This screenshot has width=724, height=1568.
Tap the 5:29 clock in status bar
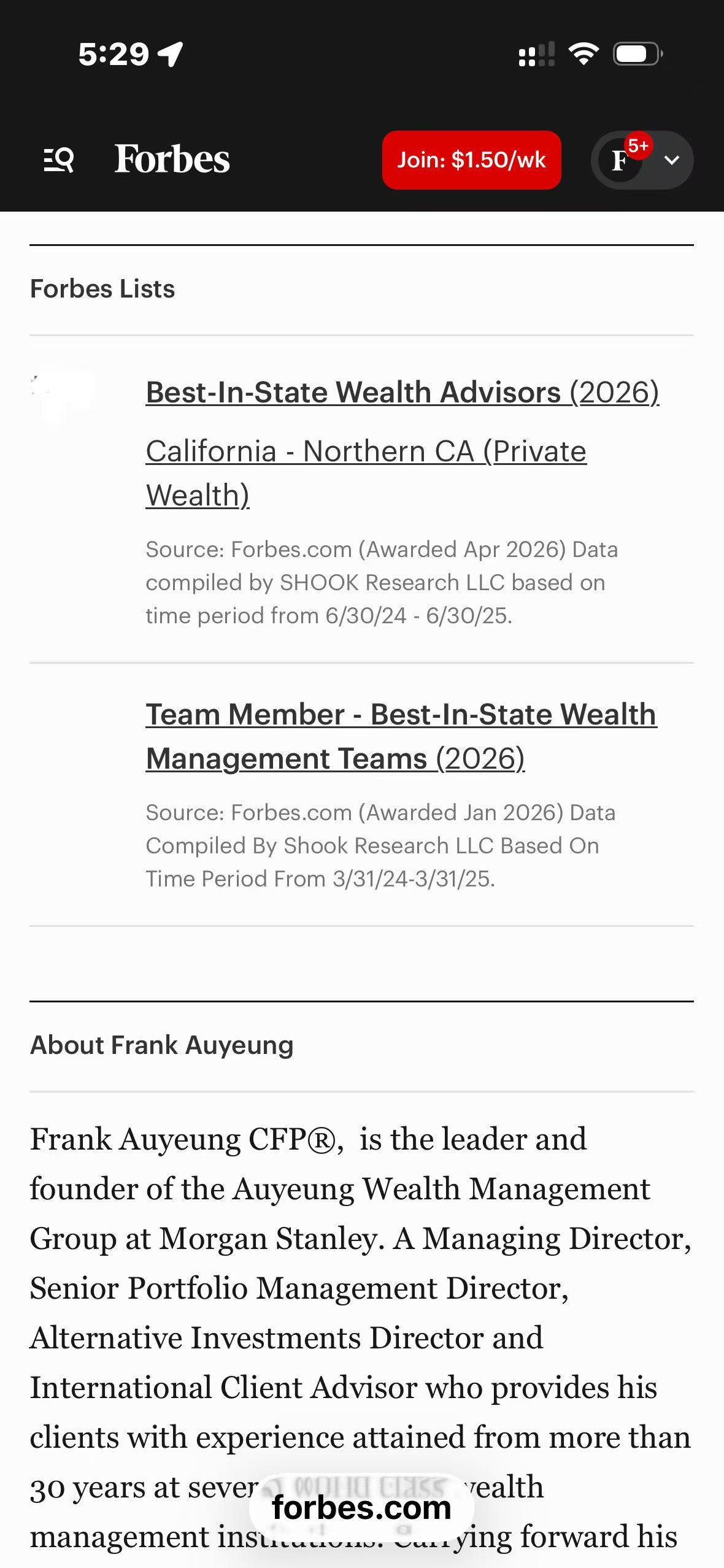(x=114, y=54)
